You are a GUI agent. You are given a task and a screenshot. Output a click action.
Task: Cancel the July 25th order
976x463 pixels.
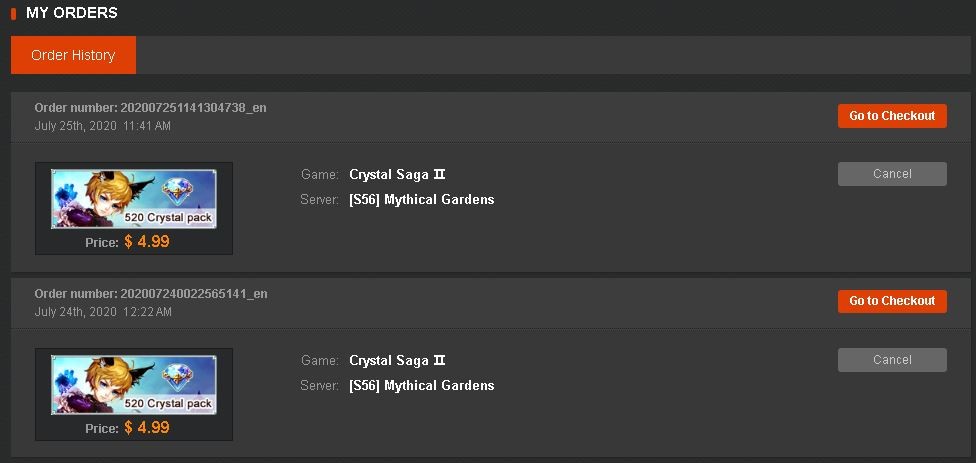[x=892, y=174]
